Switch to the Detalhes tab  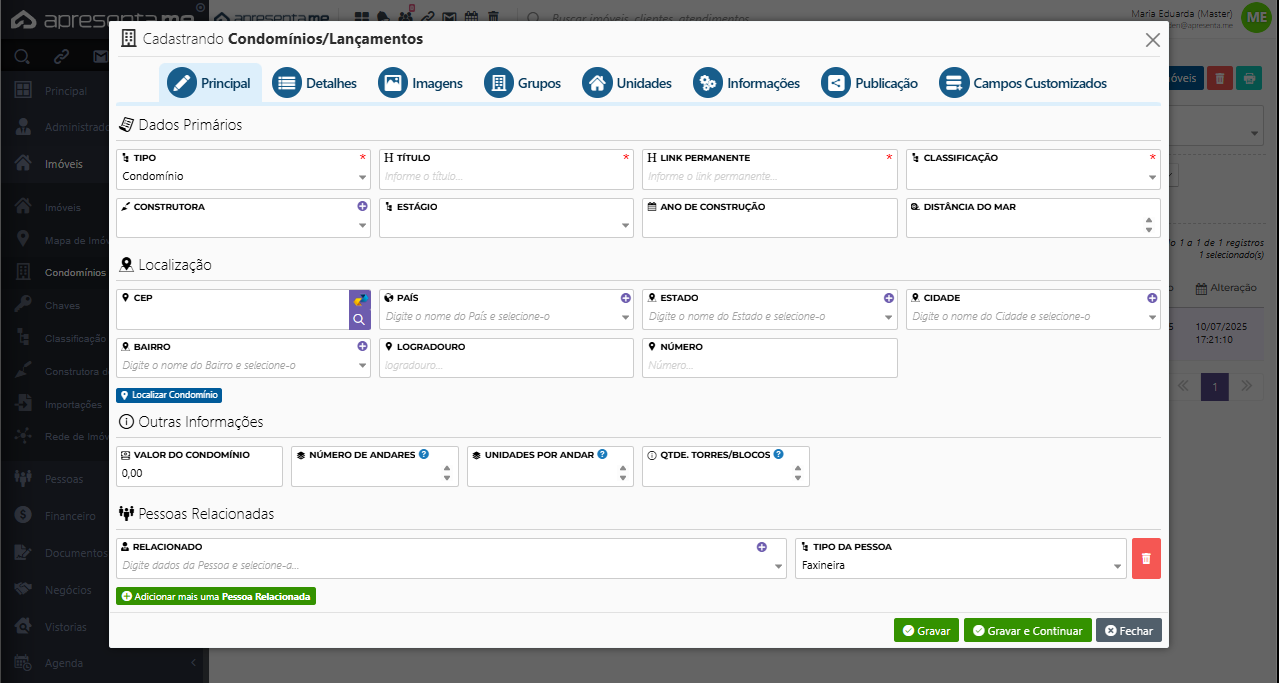tap(315, 84)
